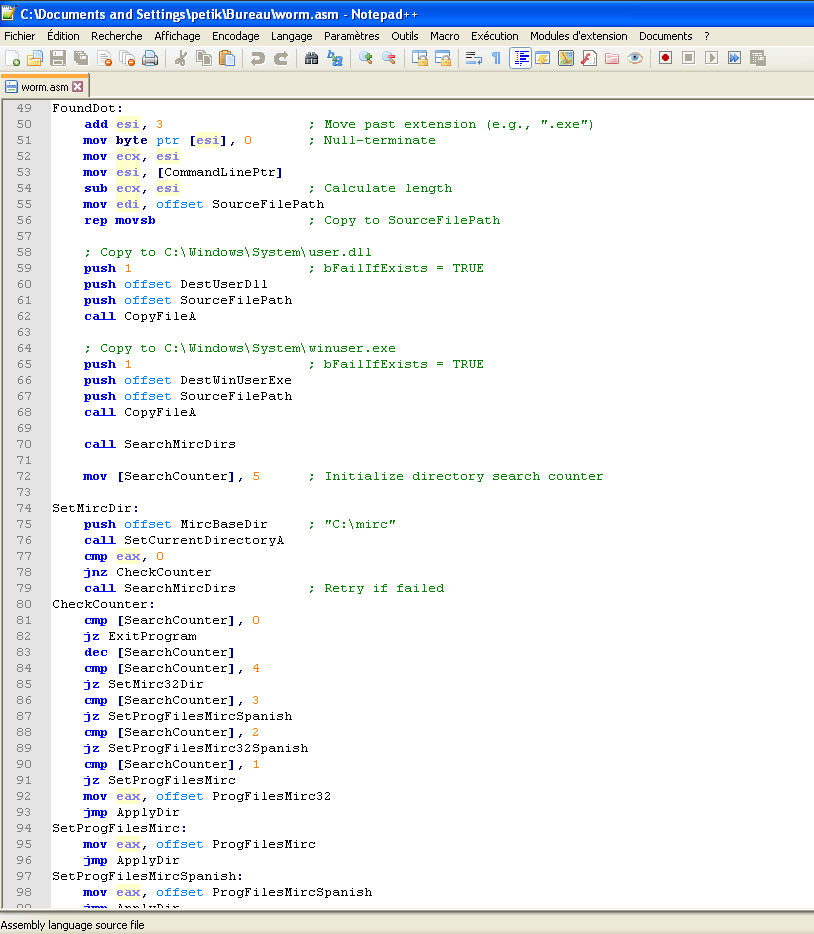
Task: Select the worm.asm document tab
Action: [45, 87]
